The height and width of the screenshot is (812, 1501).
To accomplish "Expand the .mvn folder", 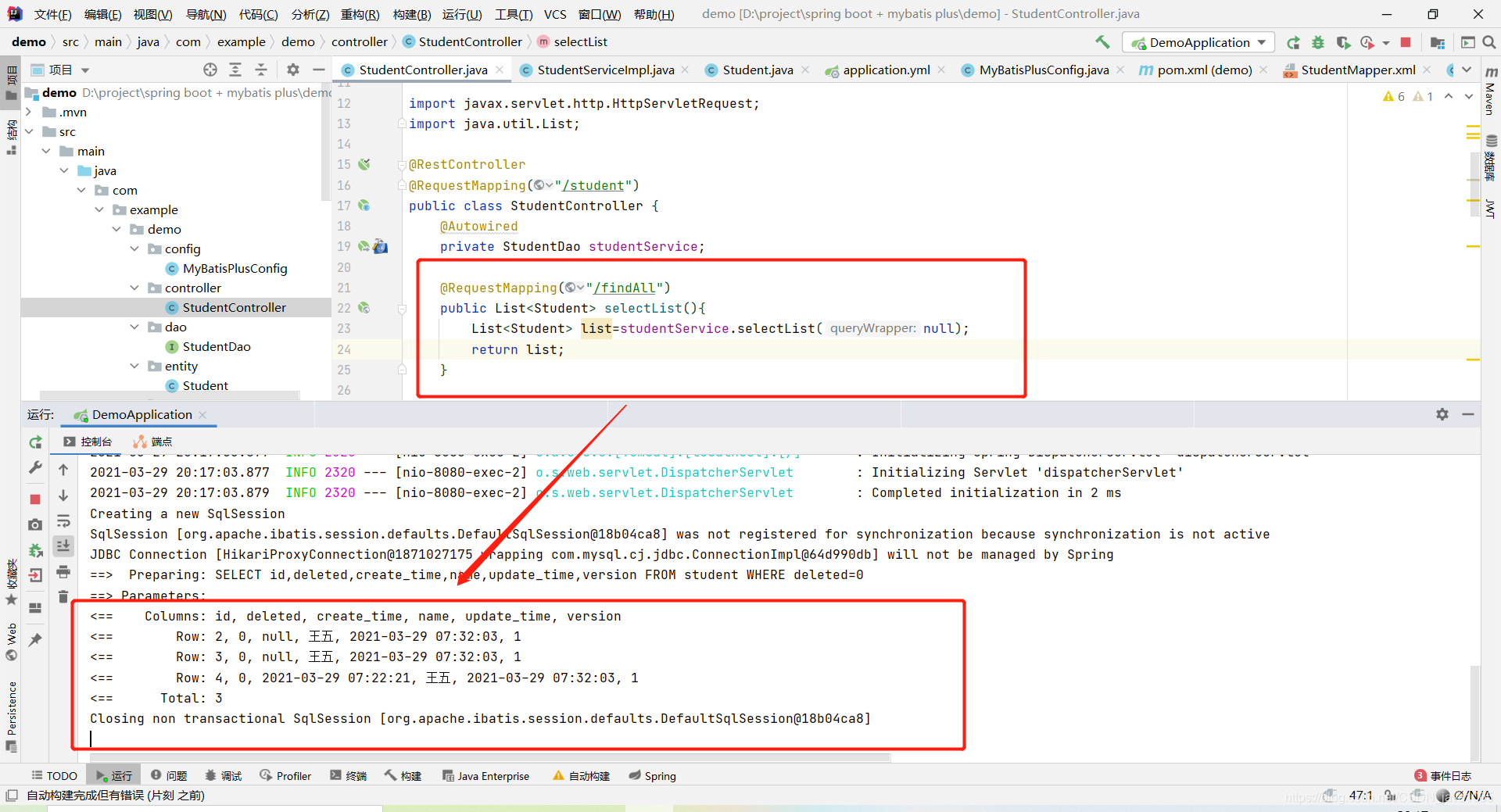I will [29, 112].
